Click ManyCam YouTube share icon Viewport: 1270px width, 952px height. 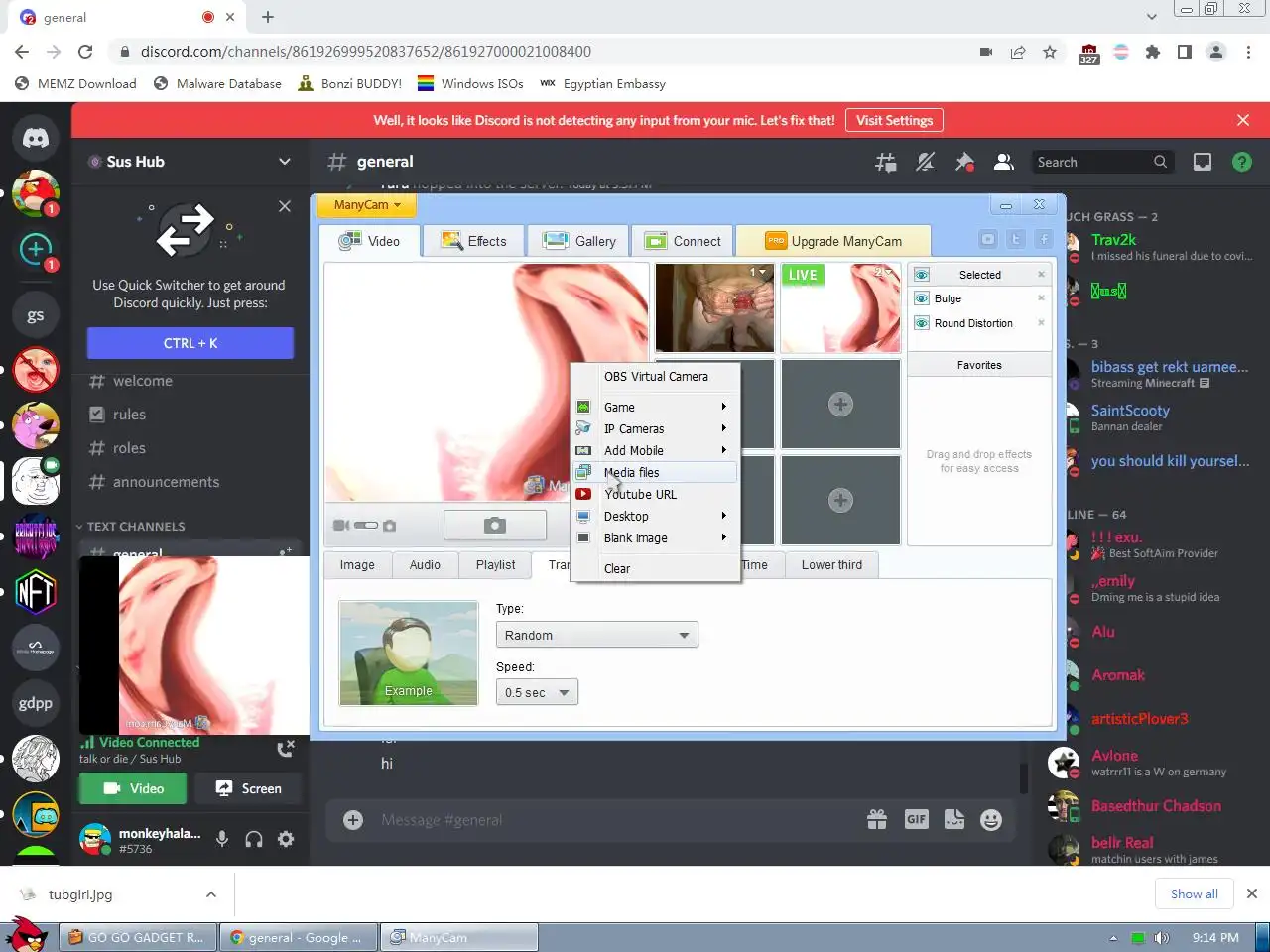pos(988,239)
